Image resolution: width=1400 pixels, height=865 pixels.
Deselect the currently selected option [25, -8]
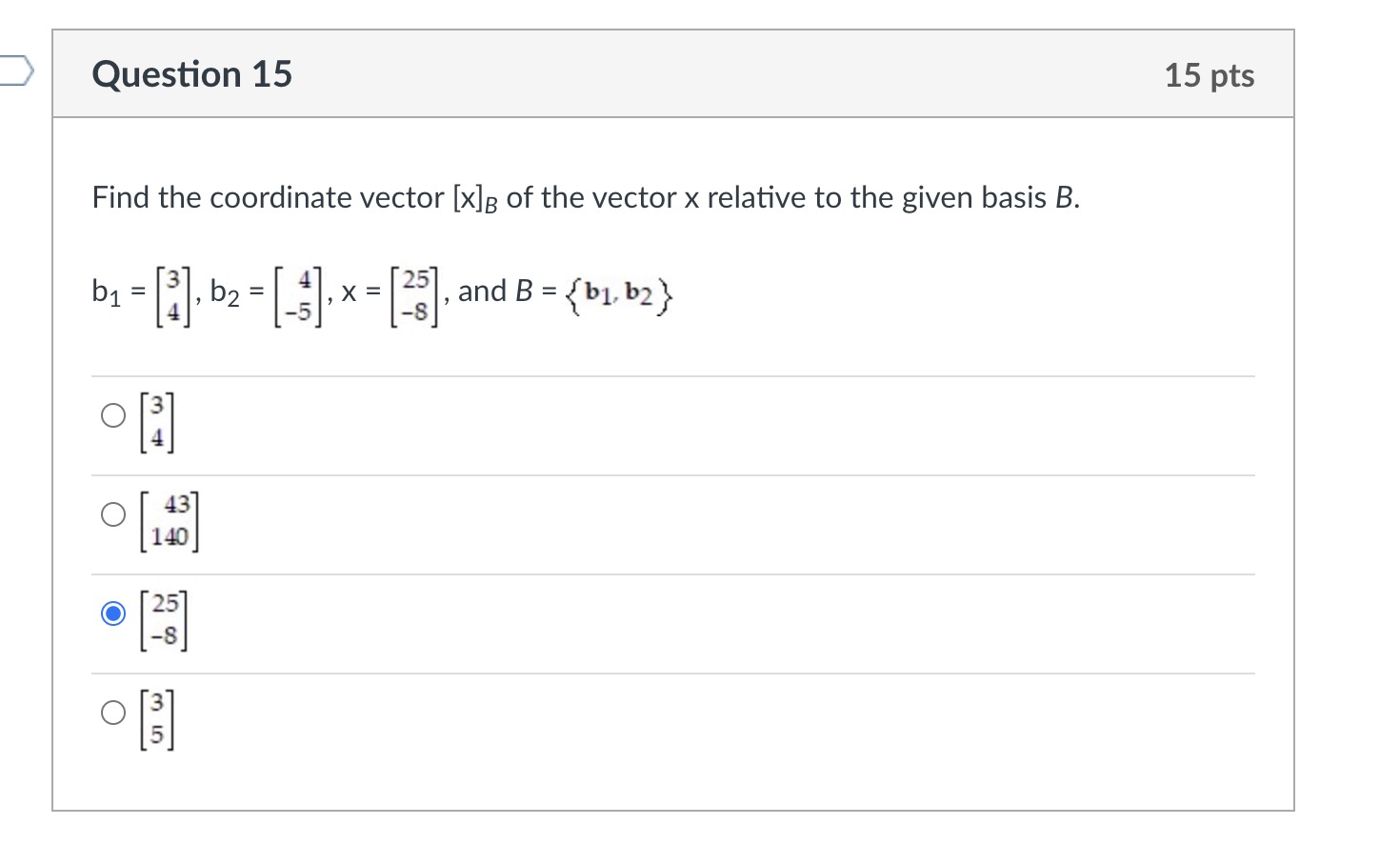[x=113, y=614]
